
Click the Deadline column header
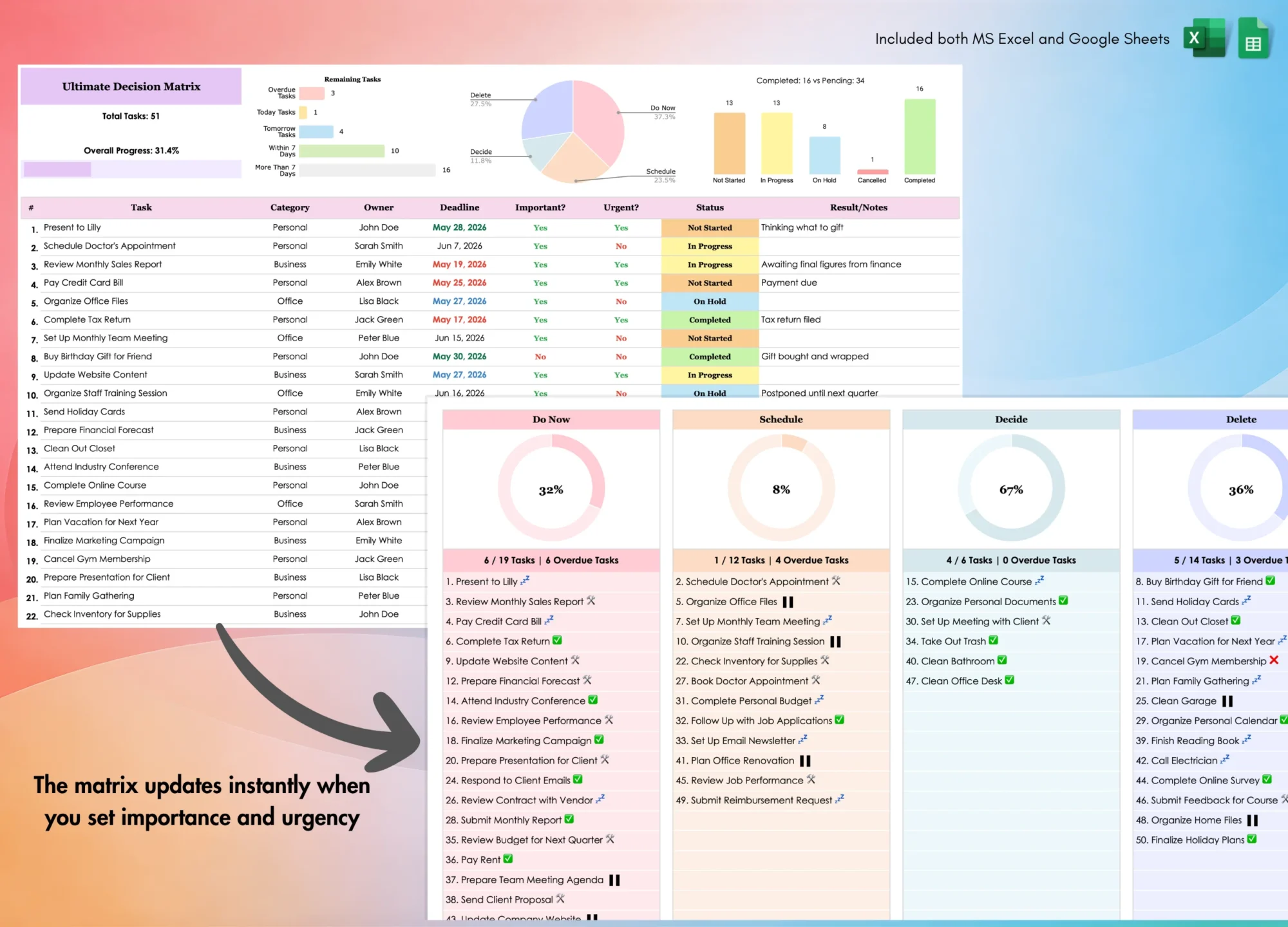point(460,207)
